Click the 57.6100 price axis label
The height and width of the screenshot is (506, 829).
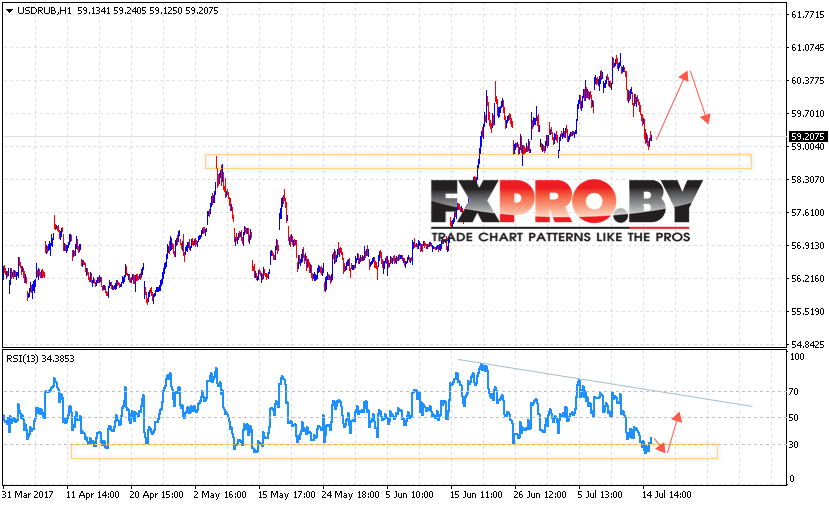(807, 213)
